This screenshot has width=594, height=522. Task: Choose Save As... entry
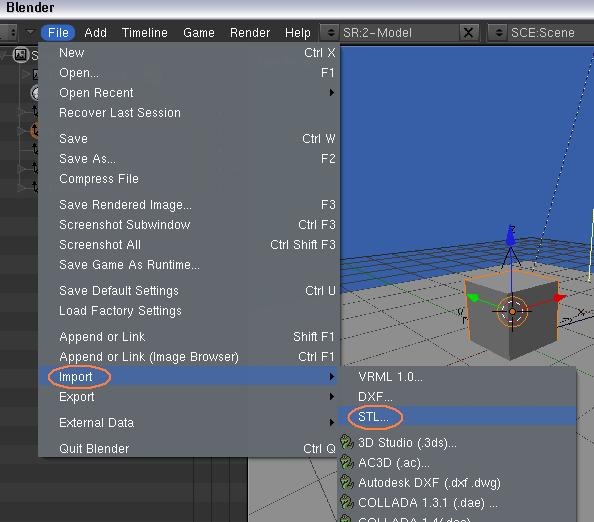click(189, 159)
